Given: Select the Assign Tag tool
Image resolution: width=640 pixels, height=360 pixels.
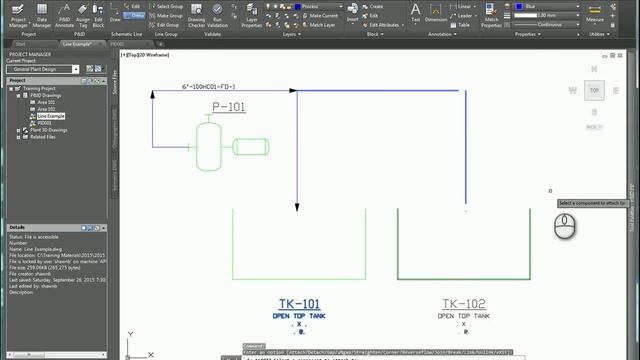Looking at the screenshot, I should click(83, 16).
